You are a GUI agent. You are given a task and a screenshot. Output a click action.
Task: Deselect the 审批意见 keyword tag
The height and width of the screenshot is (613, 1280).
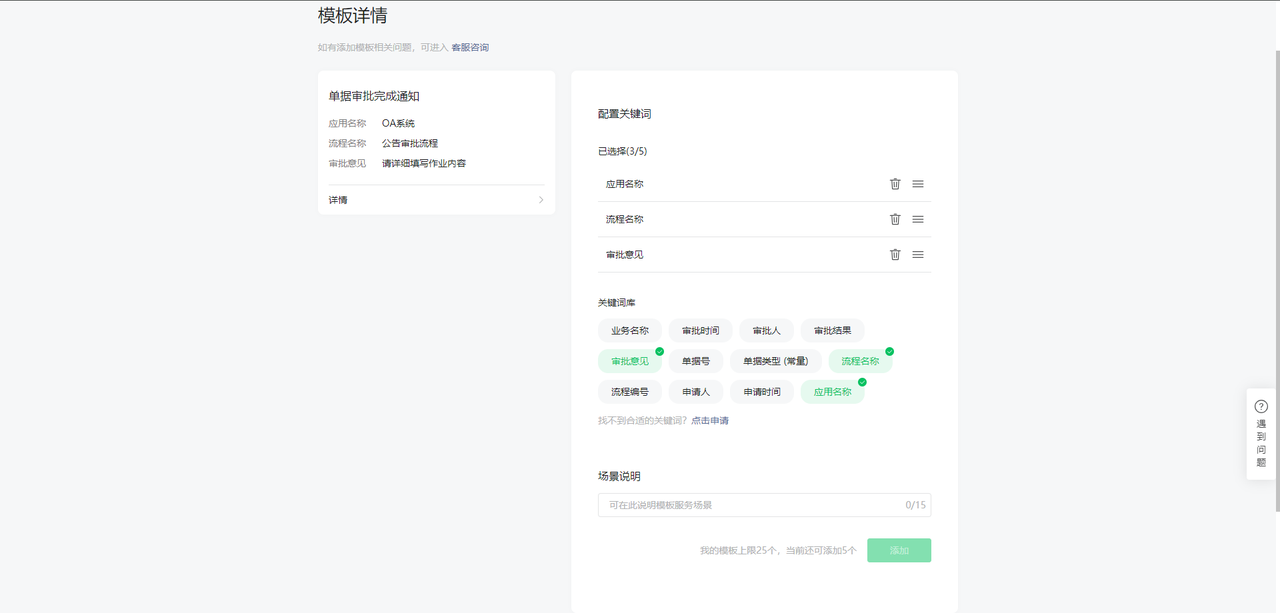pyautogui.click(x=630, y=361)
